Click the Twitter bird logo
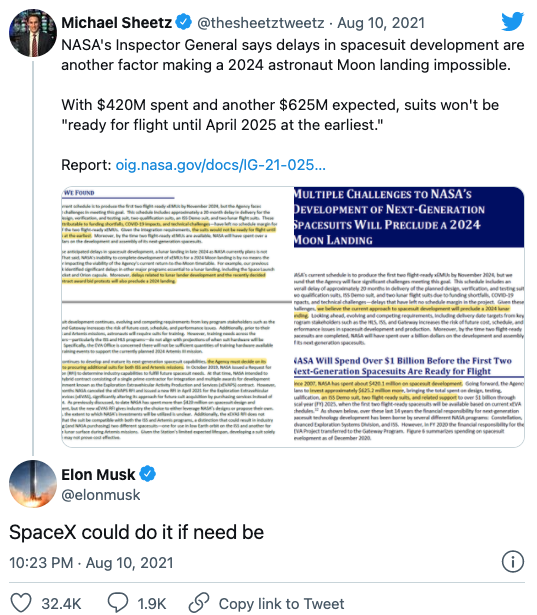 click(513, 22)
